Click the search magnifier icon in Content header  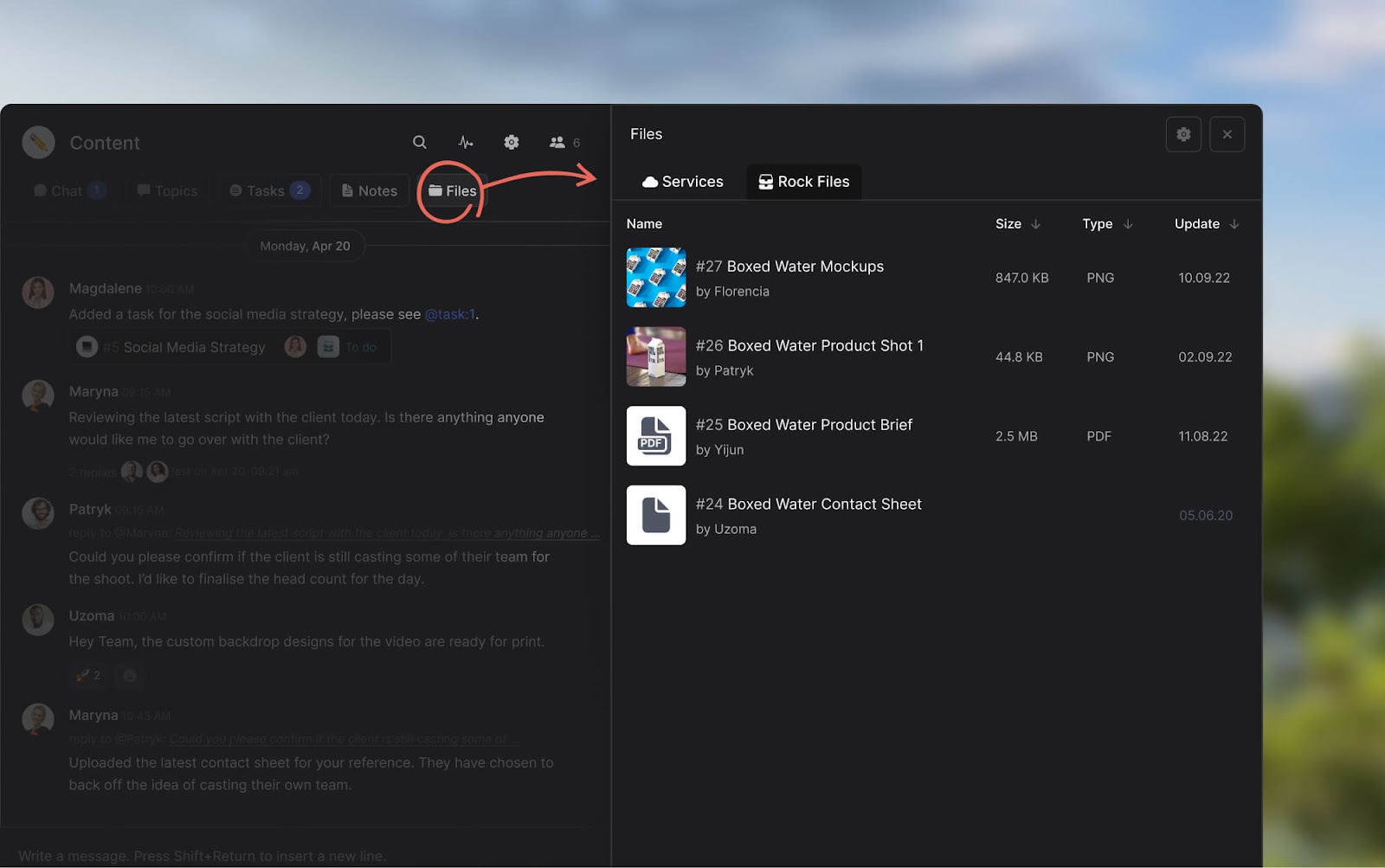point(420,142)
